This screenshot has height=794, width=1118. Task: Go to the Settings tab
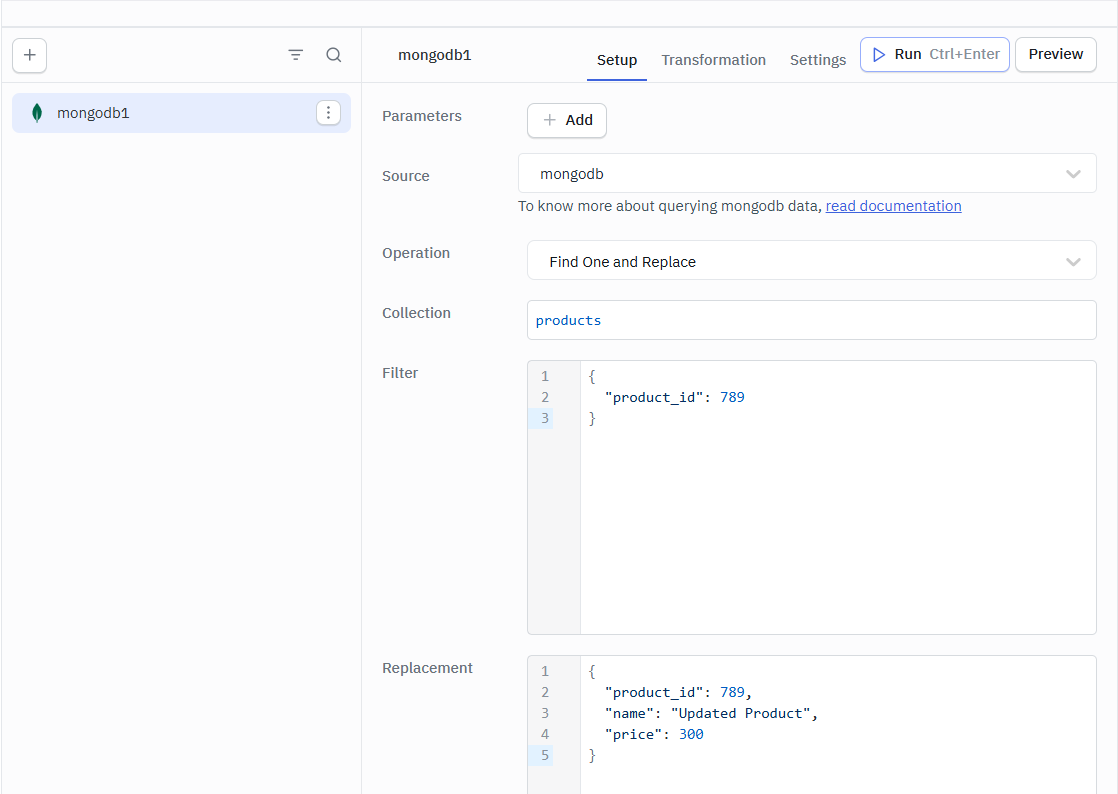click(817, 60)
